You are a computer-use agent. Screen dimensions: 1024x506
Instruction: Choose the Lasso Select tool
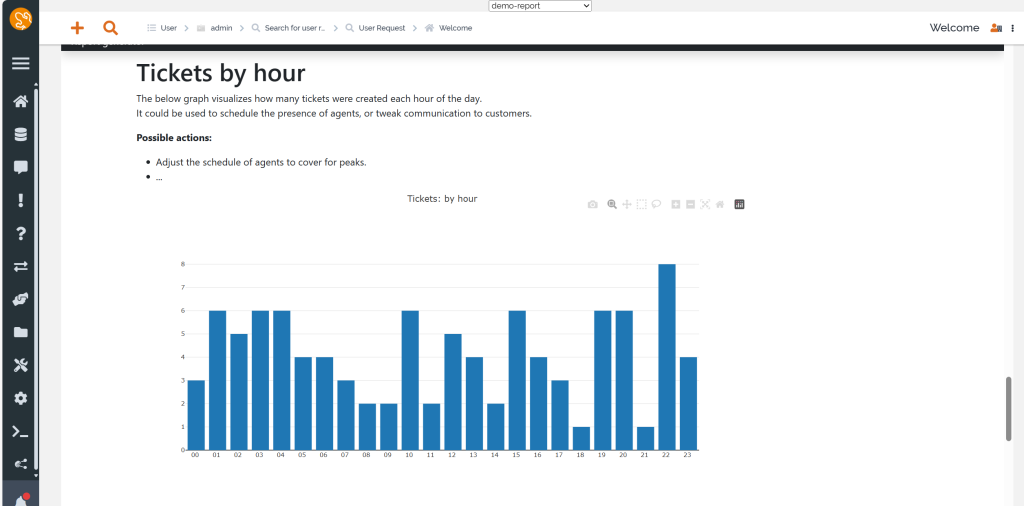[x=656, y=205]
